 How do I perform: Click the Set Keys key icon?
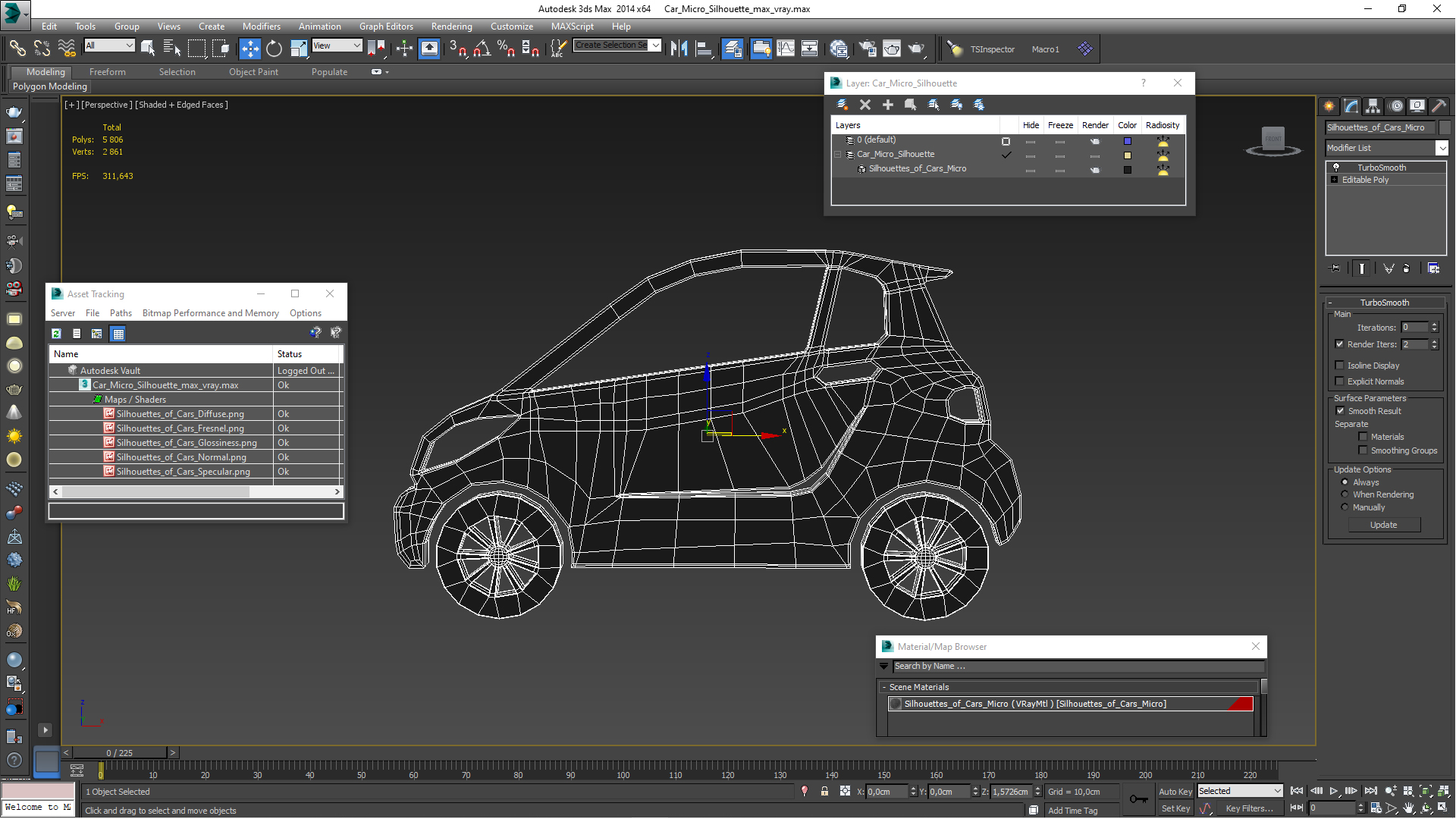tap(1138, 799)
